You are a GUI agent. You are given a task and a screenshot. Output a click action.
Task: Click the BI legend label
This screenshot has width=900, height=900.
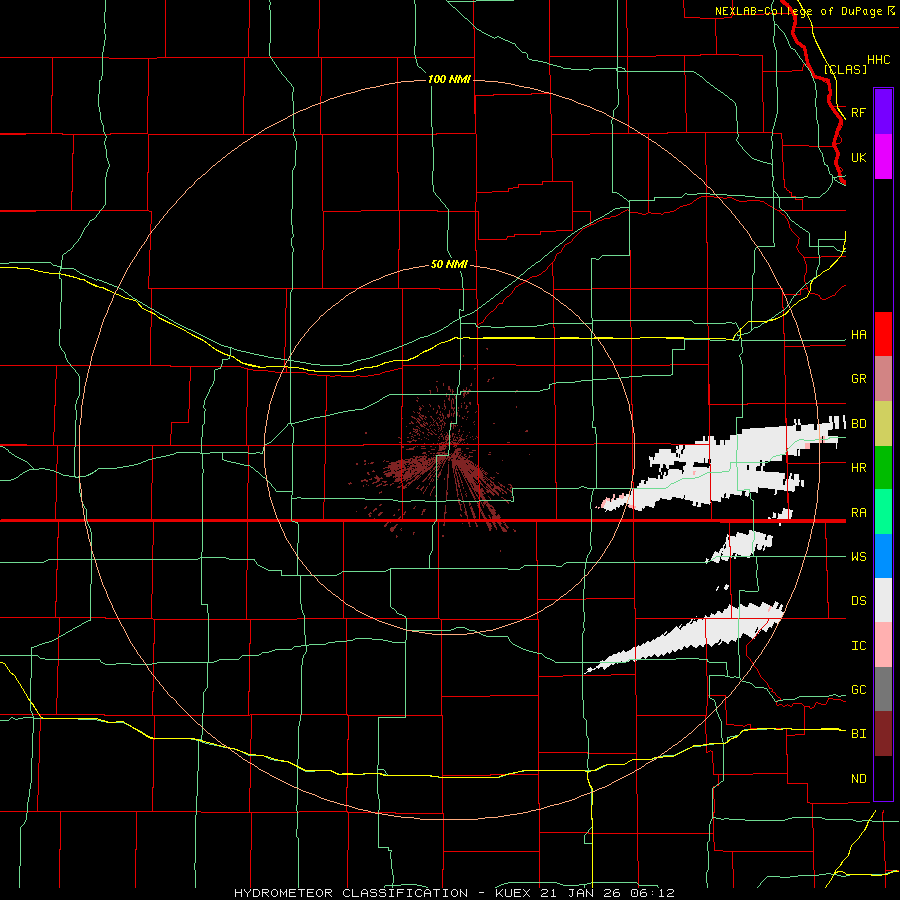coord(859,734)
